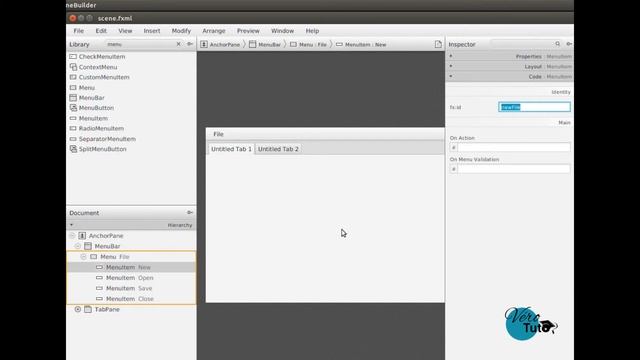Open the Window menu
The width and height of the screenshot is (640, 360).
(282, 31)
